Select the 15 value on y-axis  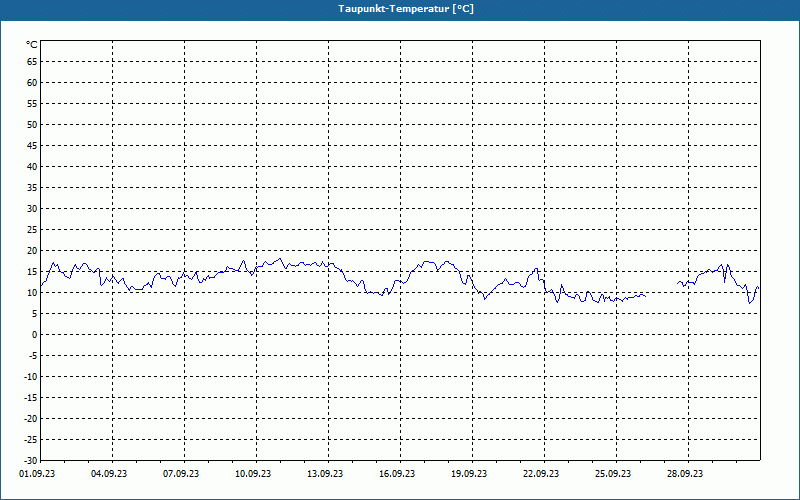[x=32, y=271]
